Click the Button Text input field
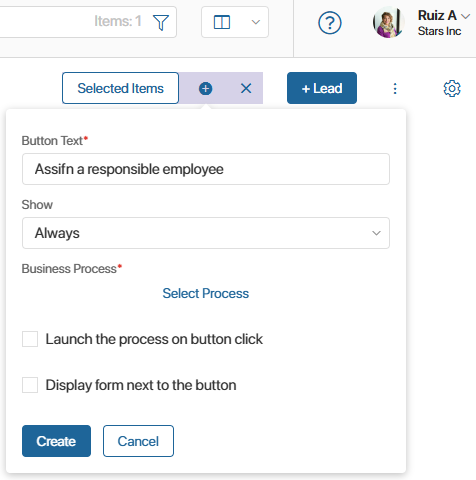 [x=206, y=169]
